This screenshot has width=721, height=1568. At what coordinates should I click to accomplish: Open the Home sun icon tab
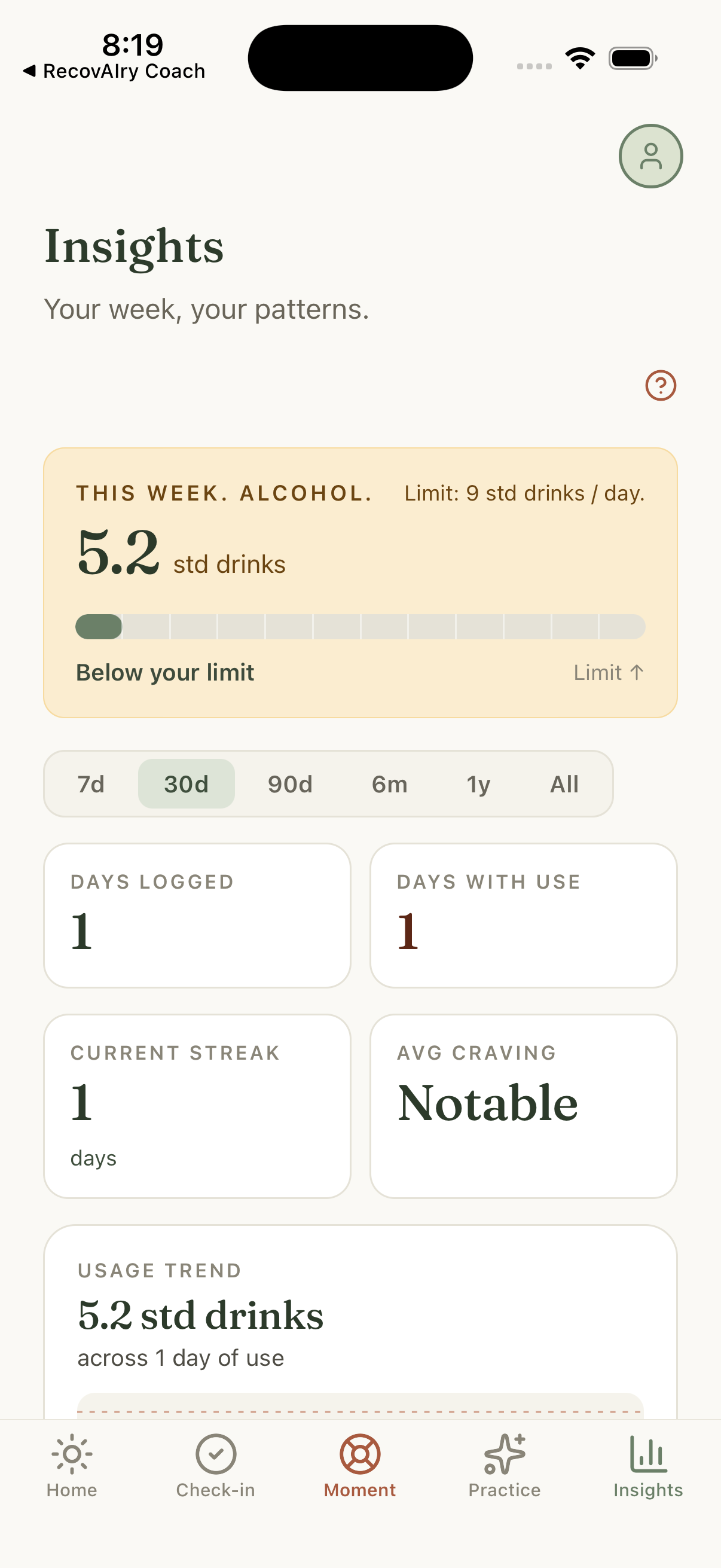point(72,1454)
